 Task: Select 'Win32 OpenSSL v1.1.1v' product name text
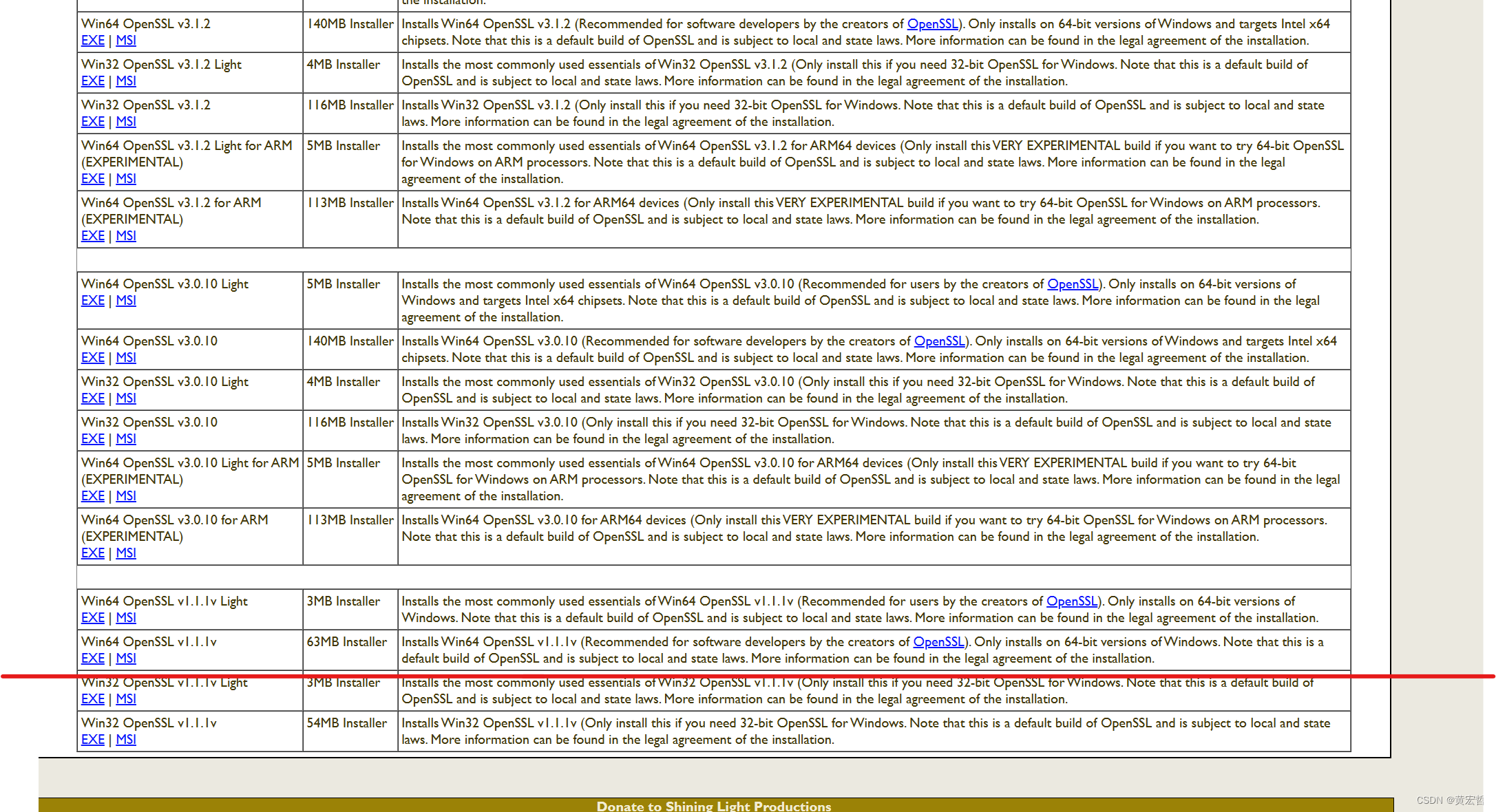tap(149, 723)
